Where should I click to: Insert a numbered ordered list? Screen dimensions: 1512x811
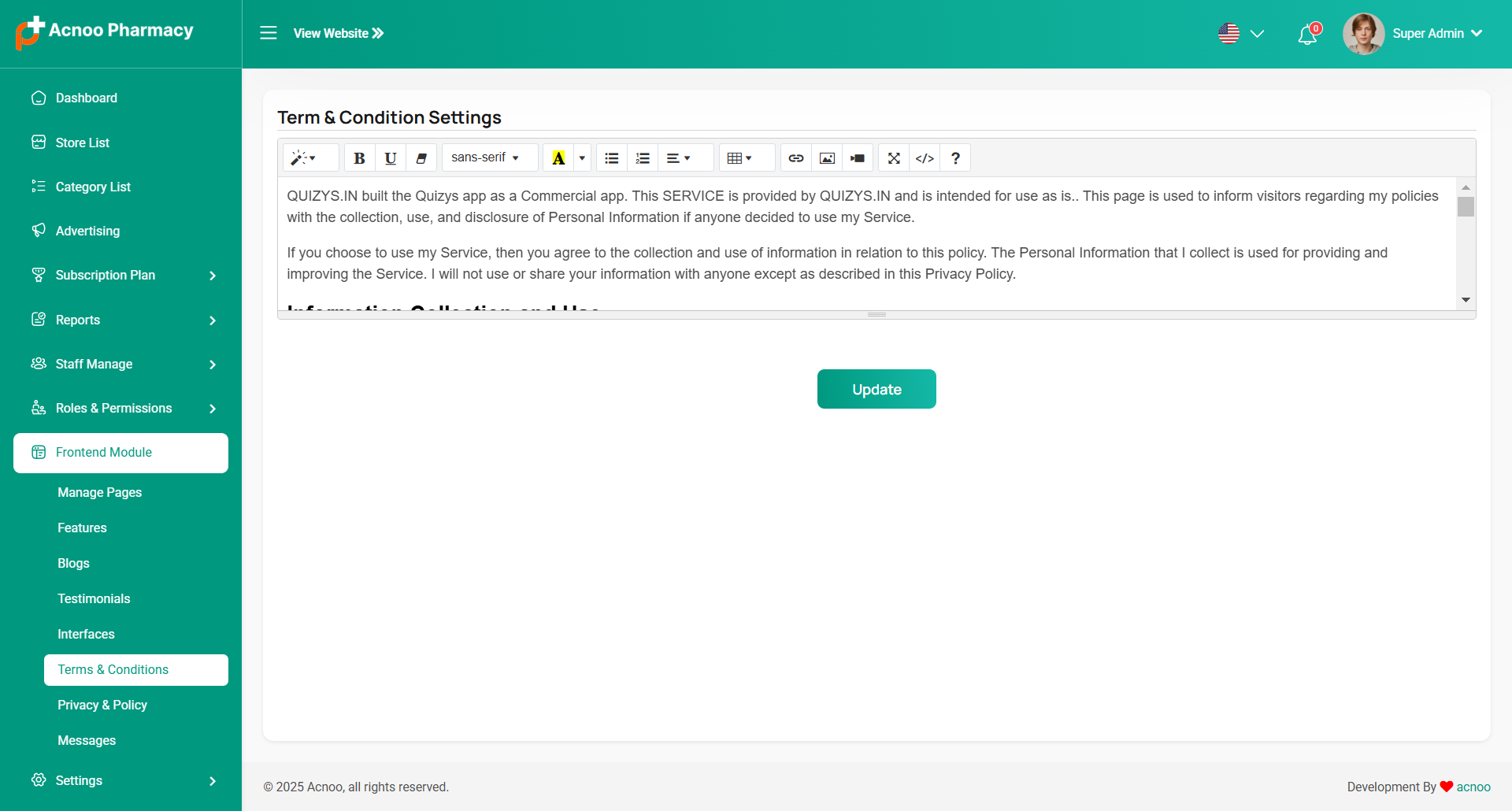pos(643,158)
